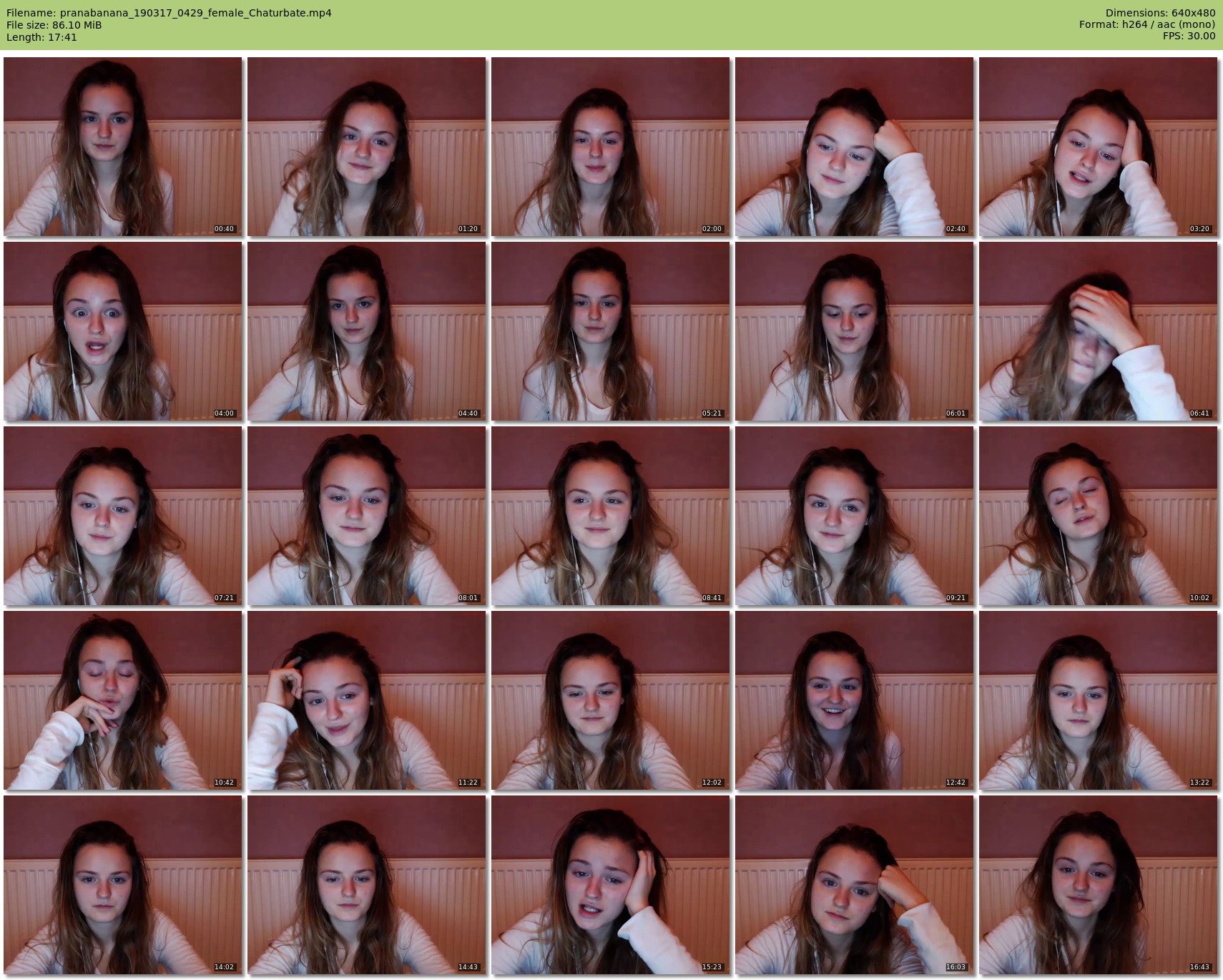Image resolution: width=1223 pixels, height=980 pixels.
Task: Click the final thumbnail marked 16:43
Action: [x=1098, y=885]
